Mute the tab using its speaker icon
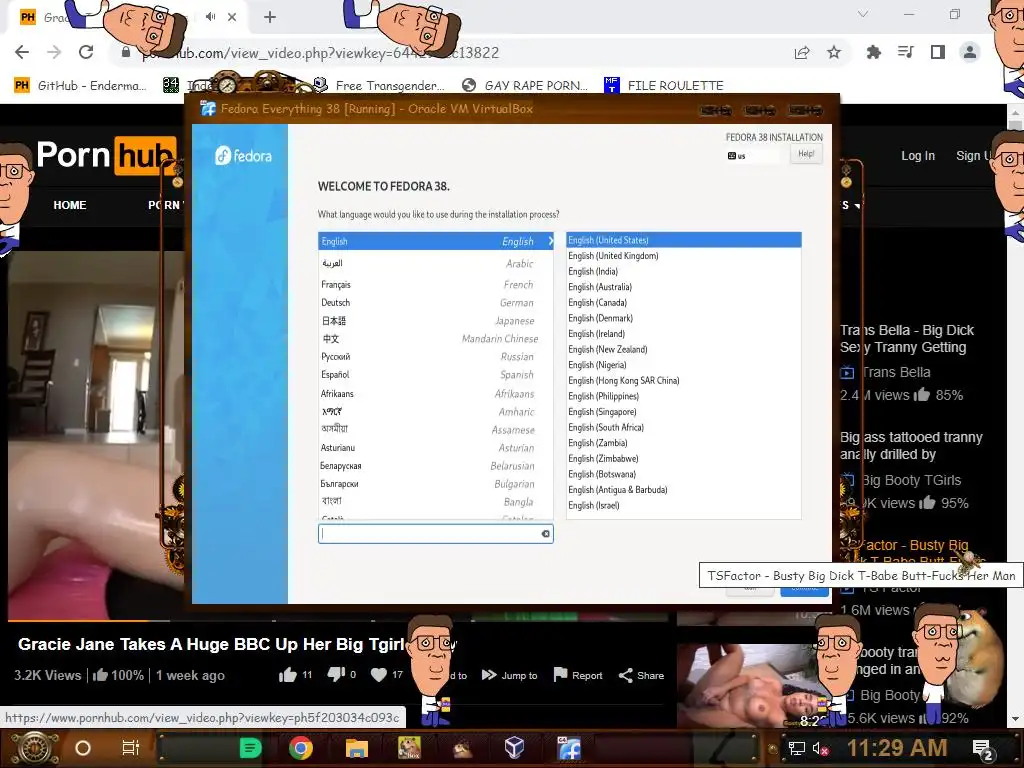The height and width of the screenshot is (768, 1024). tap(210, 17)
